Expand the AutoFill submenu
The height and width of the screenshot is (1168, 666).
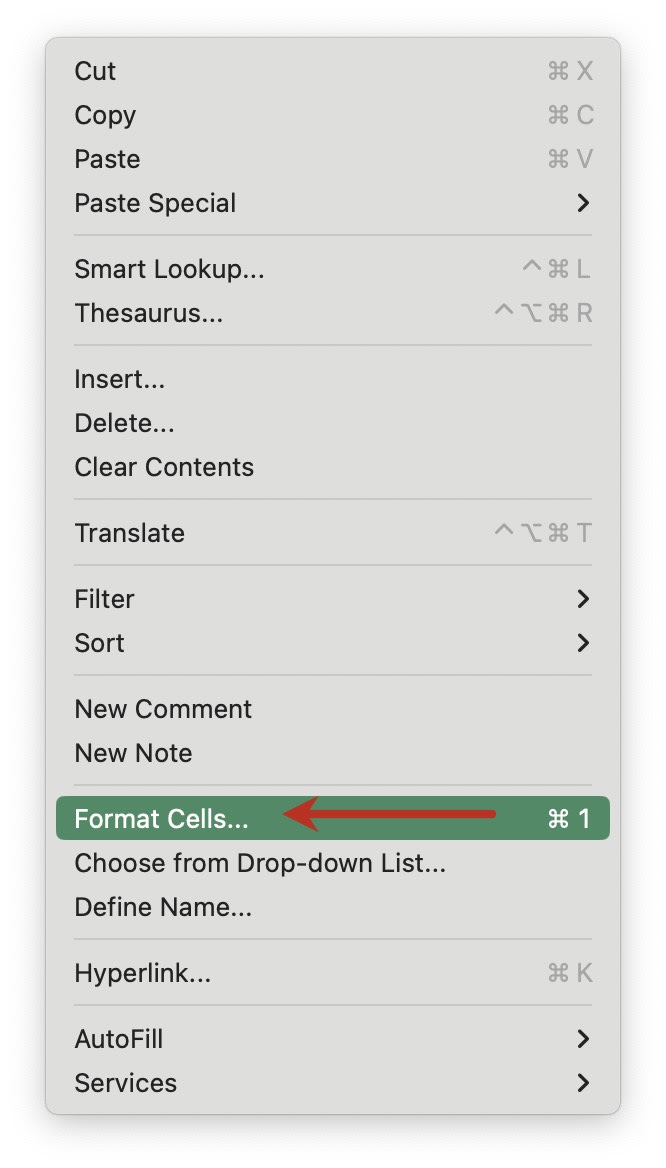tap(118, 1039)
